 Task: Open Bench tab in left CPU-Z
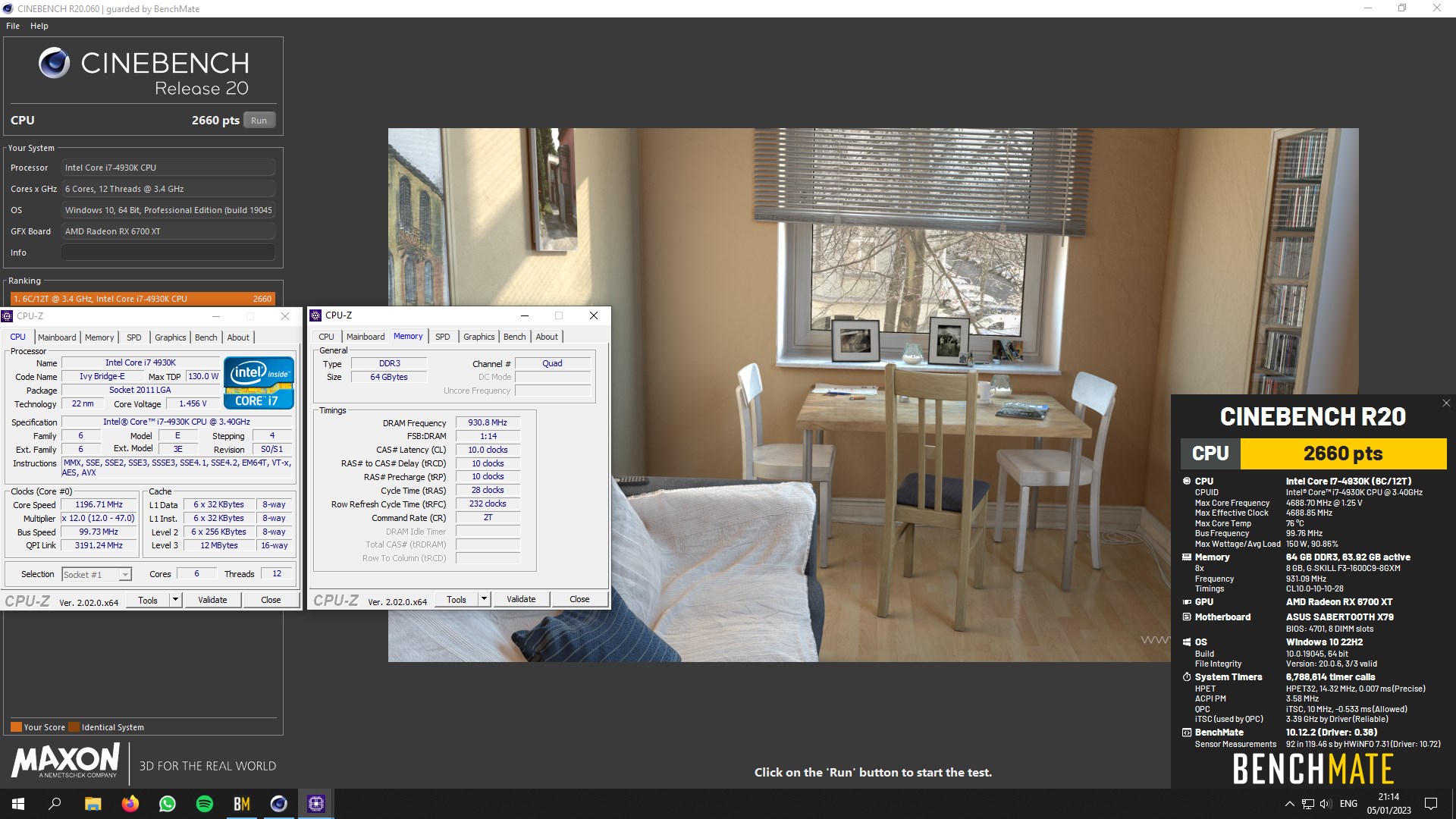pyautogui.click(x=206, y=337)
